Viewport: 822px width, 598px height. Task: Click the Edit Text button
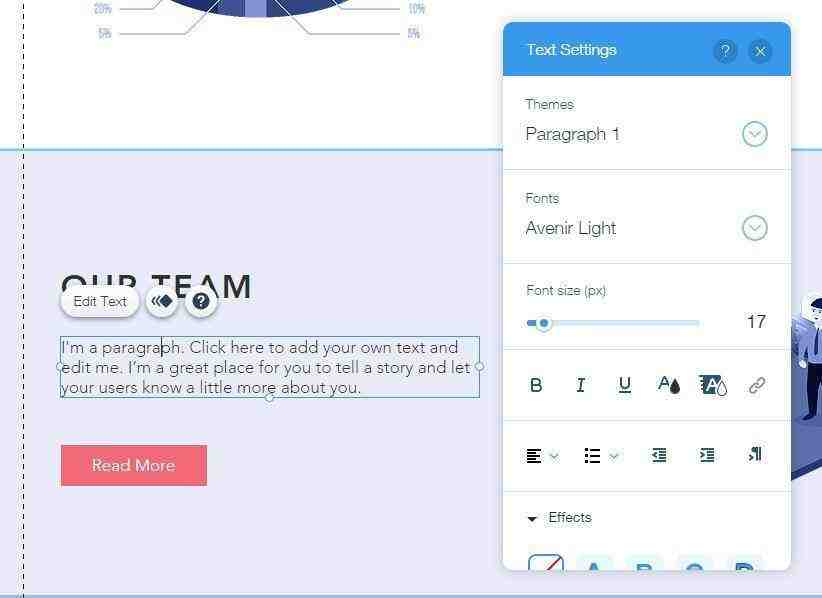click(x=100, y=301)
